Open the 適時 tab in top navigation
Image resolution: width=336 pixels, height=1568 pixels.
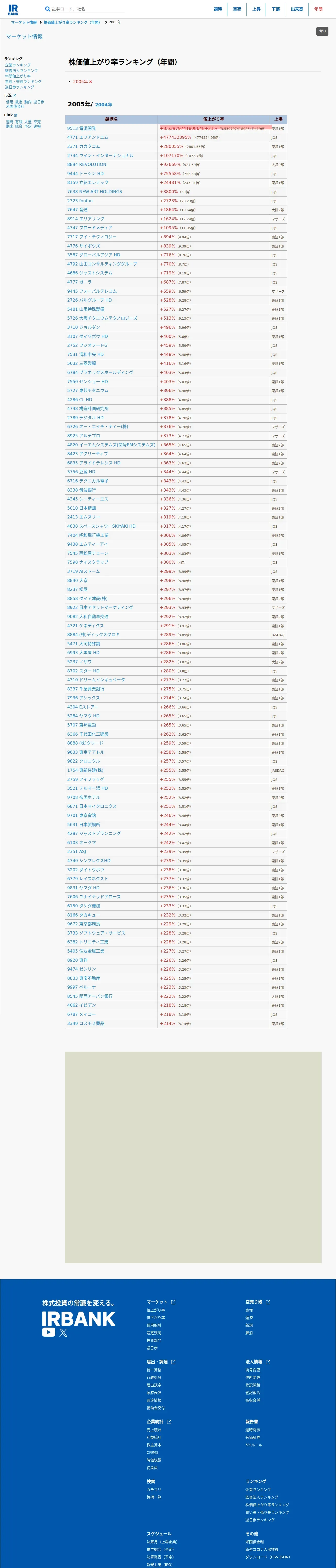(x=218, y=9)
